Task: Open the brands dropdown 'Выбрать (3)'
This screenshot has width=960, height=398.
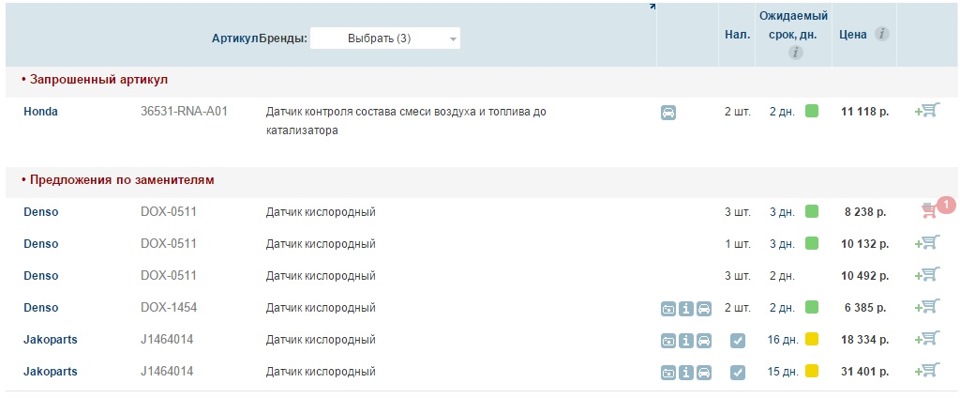Action: [385, 38]
